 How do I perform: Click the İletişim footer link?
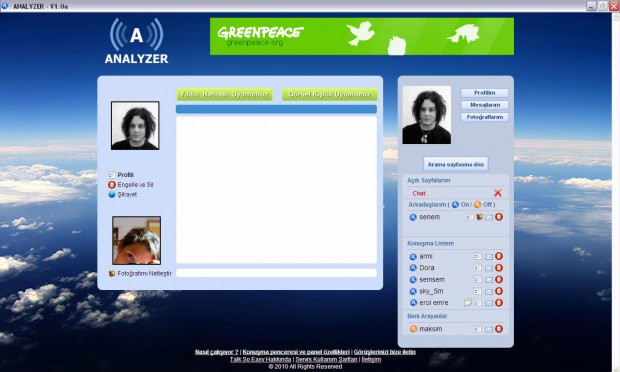[x=371, y=359]
